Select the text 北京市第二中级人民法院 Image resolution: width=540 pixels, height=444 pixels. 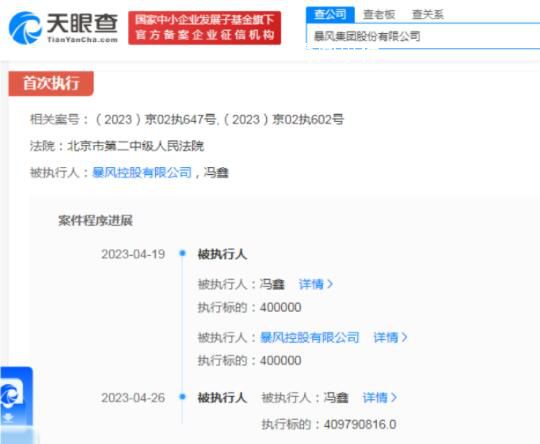coord(136,146)
